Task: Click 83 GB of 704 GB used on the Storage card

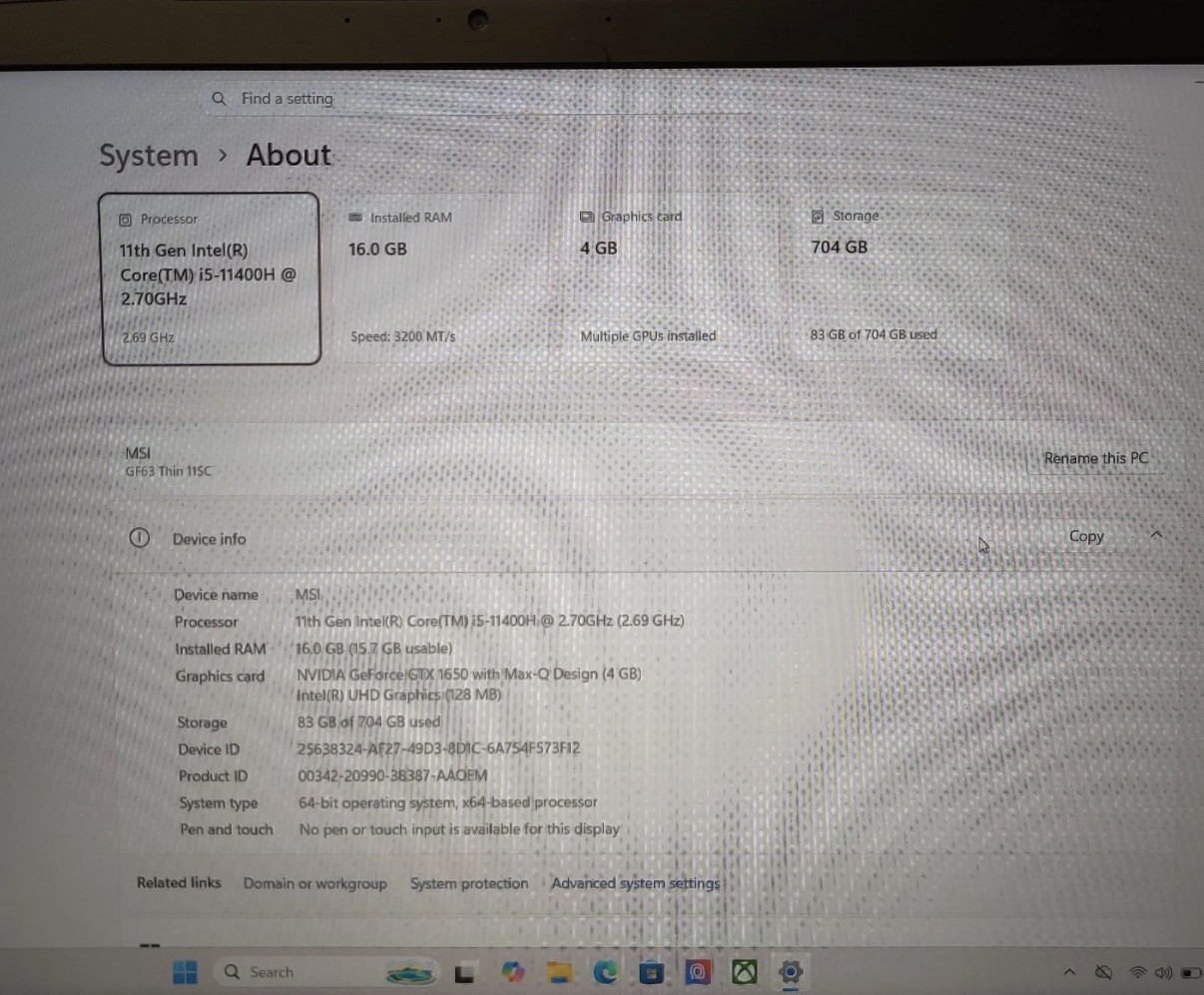Action: point(874,334)
